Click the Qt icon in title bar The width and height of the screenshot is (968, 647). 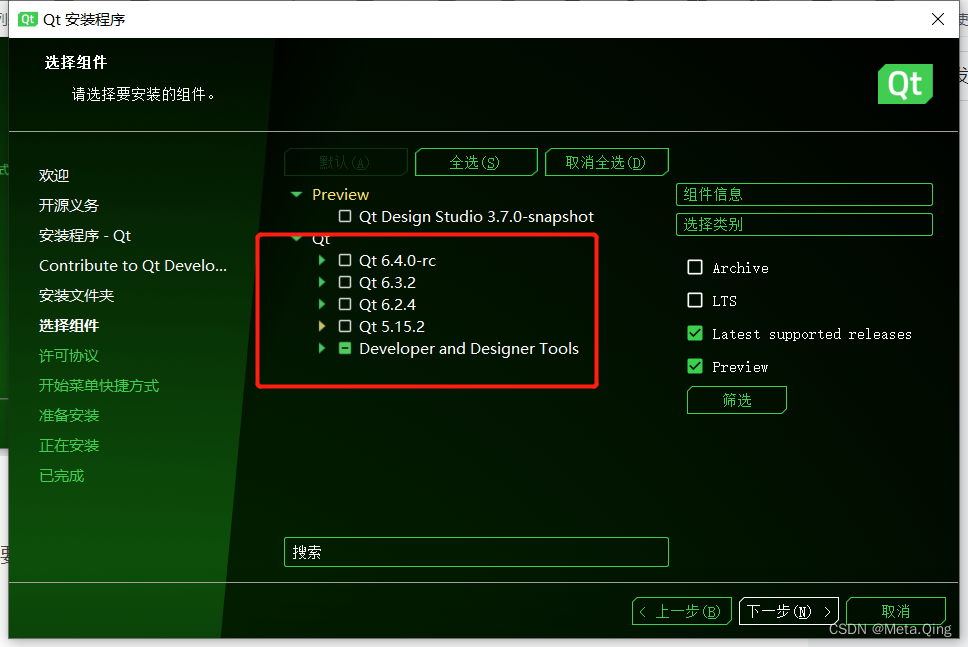point(28,19)
